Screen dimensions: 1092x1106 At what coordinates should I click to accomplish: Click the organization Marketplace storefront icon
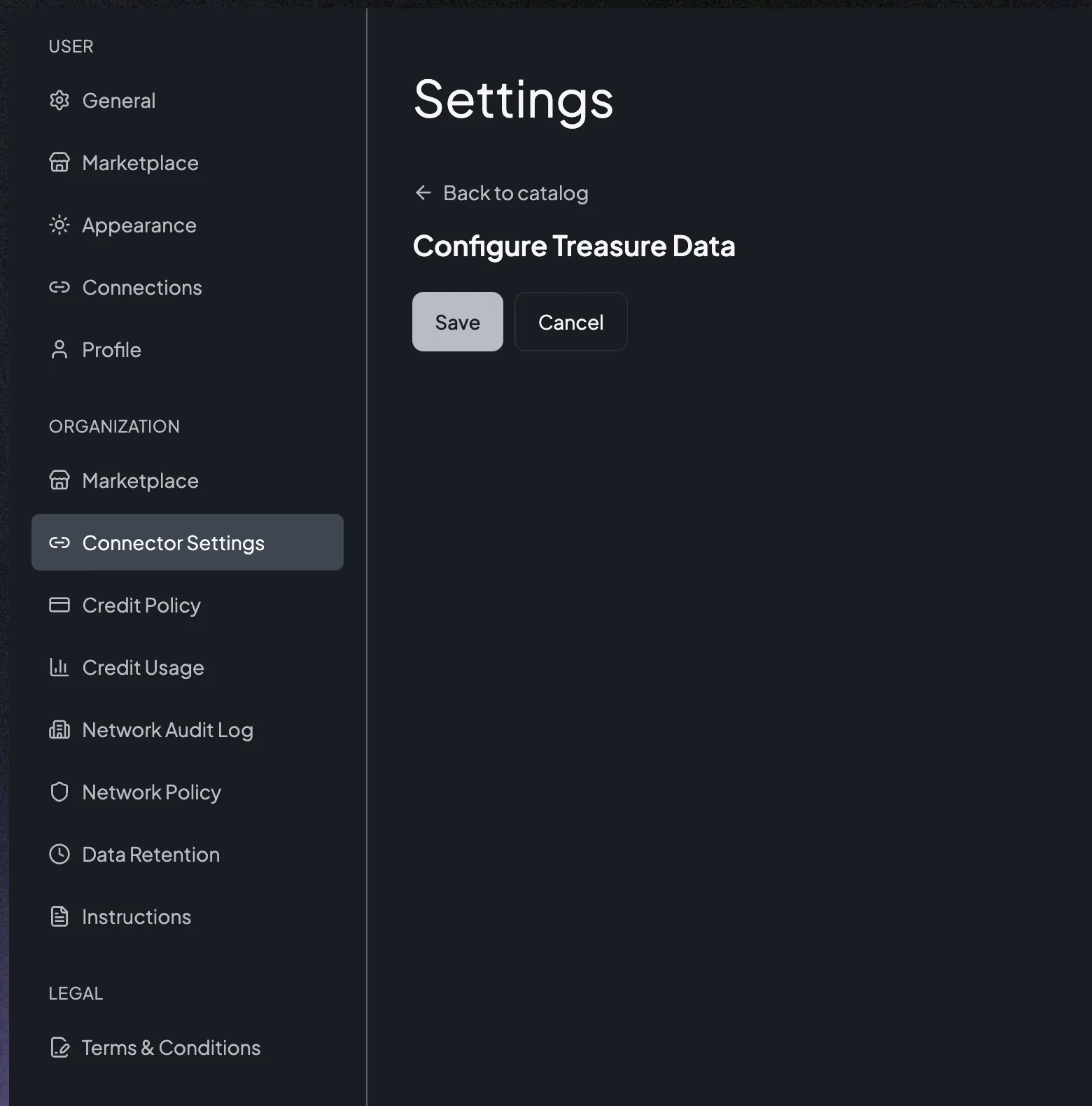tap(59, 481)
